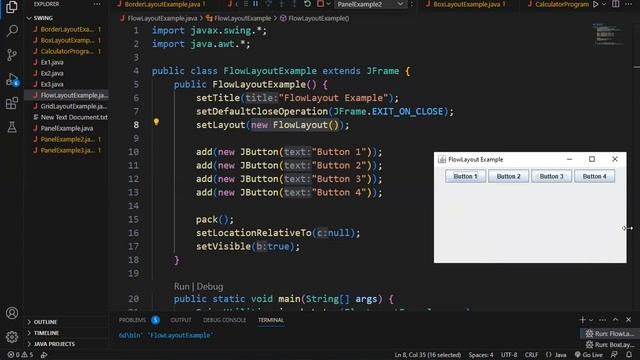Switch to the BorderLayoutExample.java tab
Image resolution: width=640 pixels, height=360 pixels.
pyautogui.click(x=161, y=4)
